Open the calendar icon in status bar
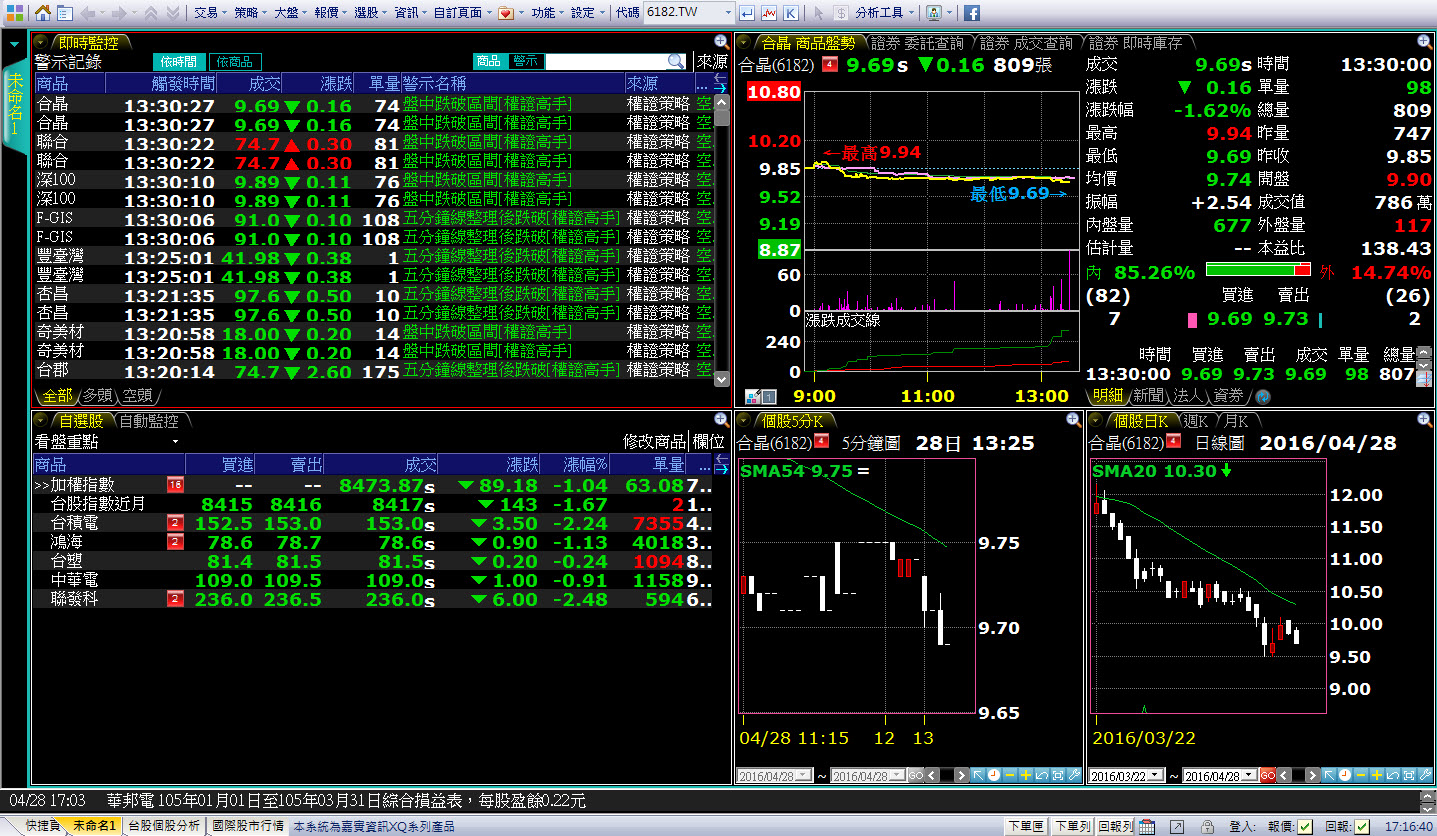Viewport: 1437px width, 836px height. (x=1149, y=826)
